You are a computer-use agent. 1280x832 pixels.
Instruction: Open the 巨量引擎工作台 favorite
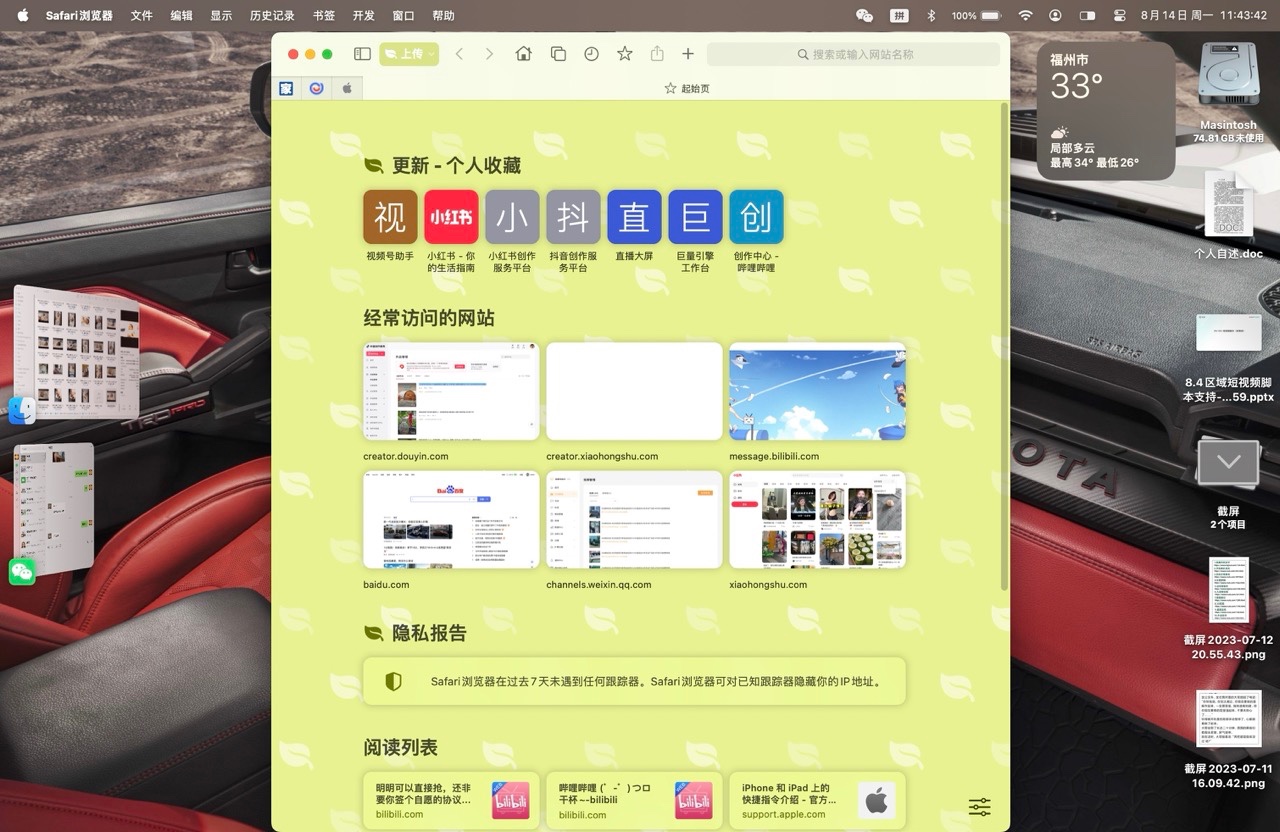[695, 217]
